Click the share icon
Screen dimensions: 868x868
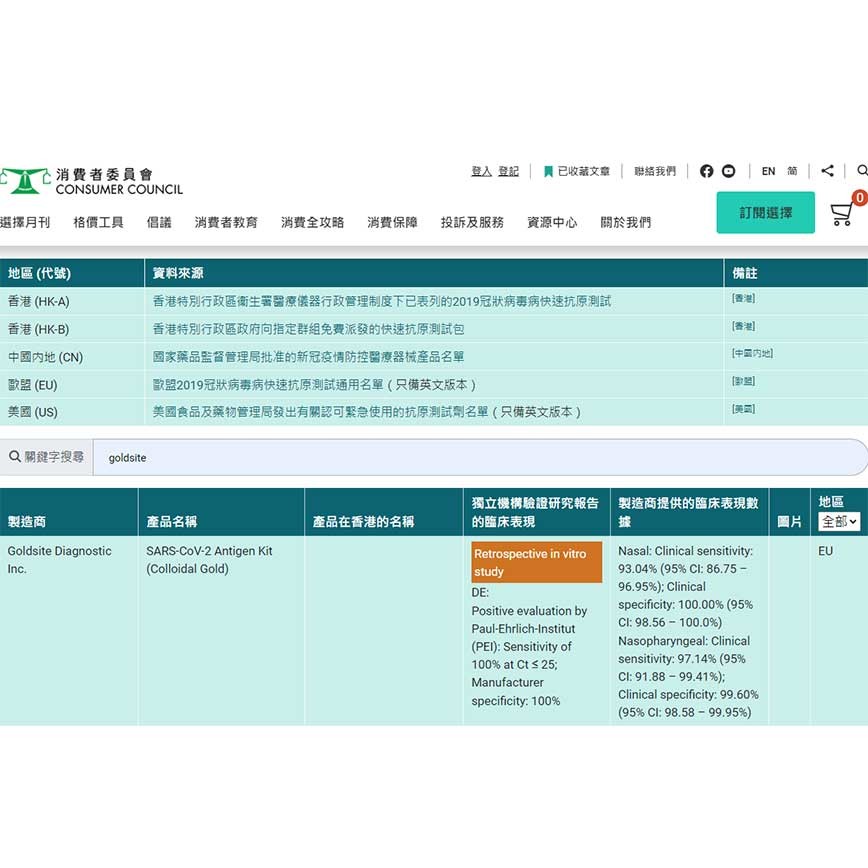click(828, 171)
